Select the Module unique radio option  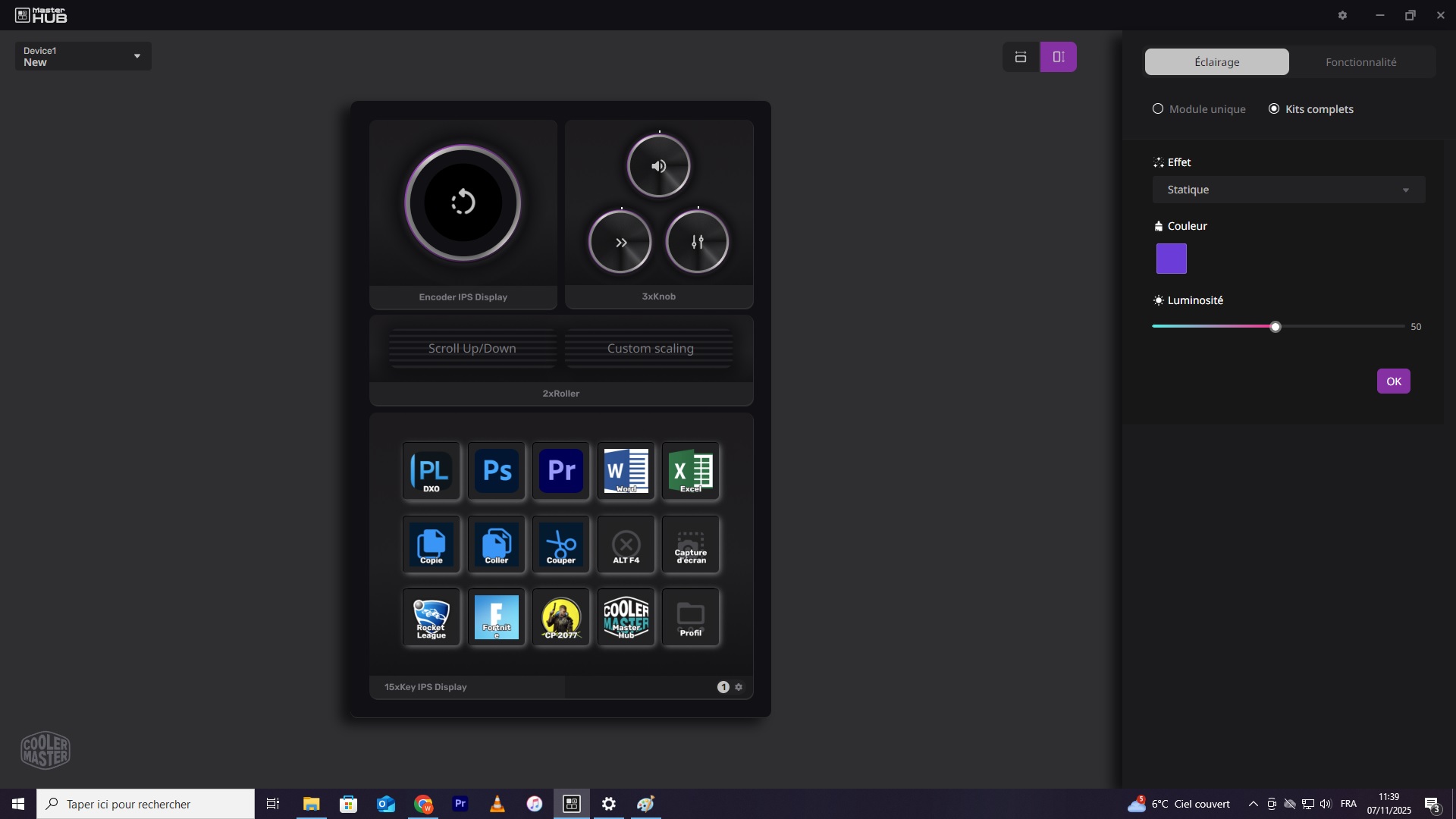pos(1158,109)
